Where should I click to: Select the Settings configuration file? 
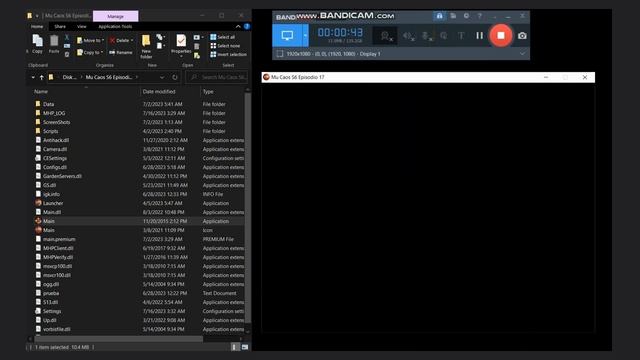coord(139,311)
